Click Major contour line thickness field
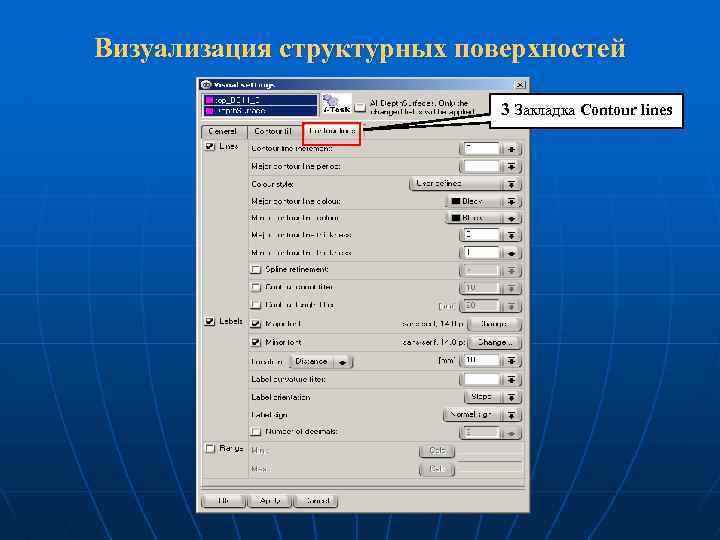720x540 pixels. click(480, 235)
